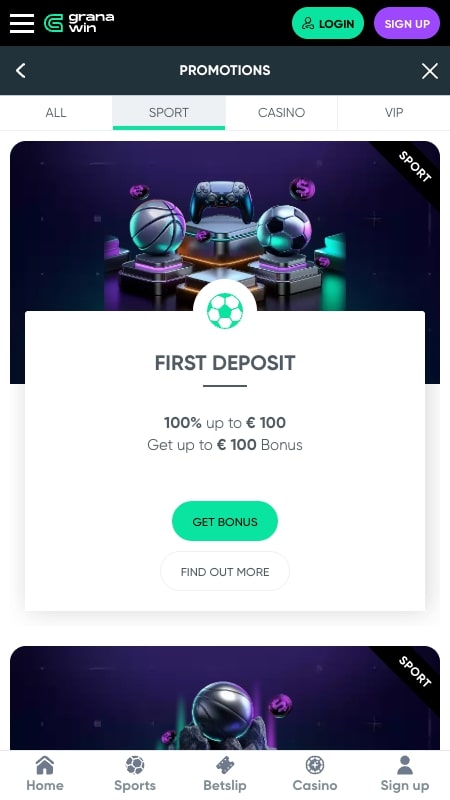Click the purple SIGN UP button

pos(407,23)
